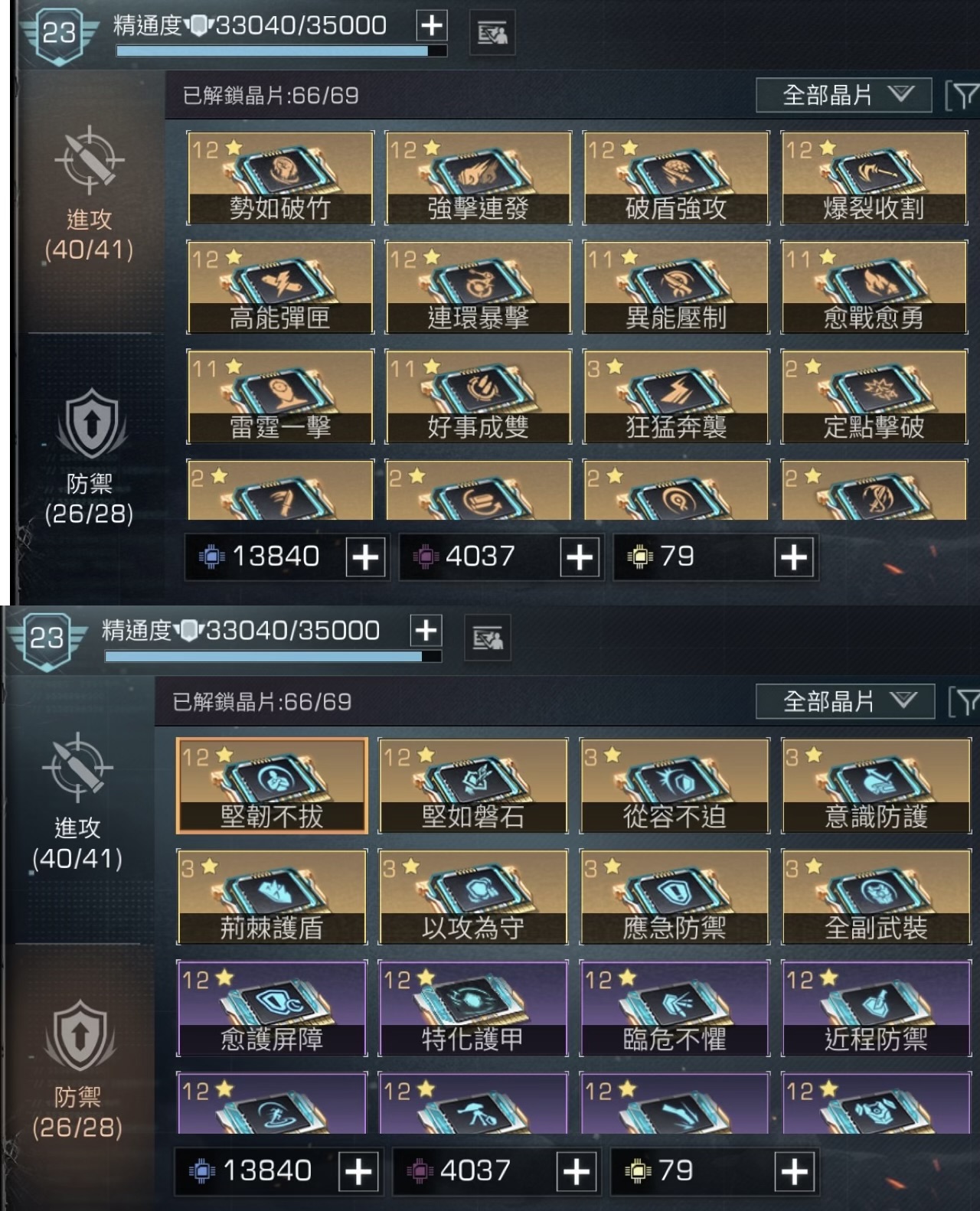Open the funnel filter icon in top panel
The width and height of the screenshot is (980, 1211).
coord(963,96)
